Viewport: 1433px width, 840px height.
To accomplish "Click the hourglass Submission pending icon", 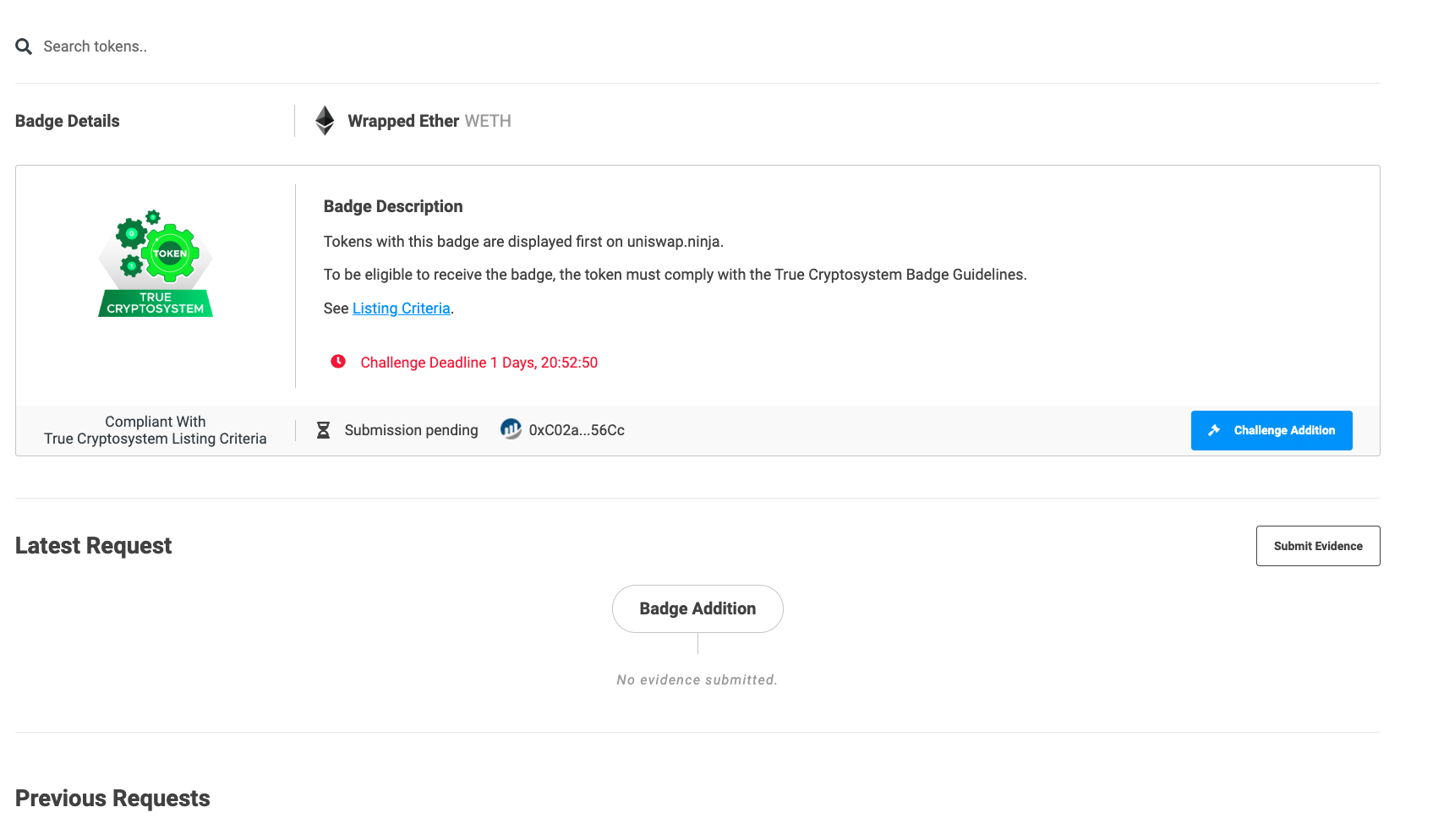I will [323, 430].
